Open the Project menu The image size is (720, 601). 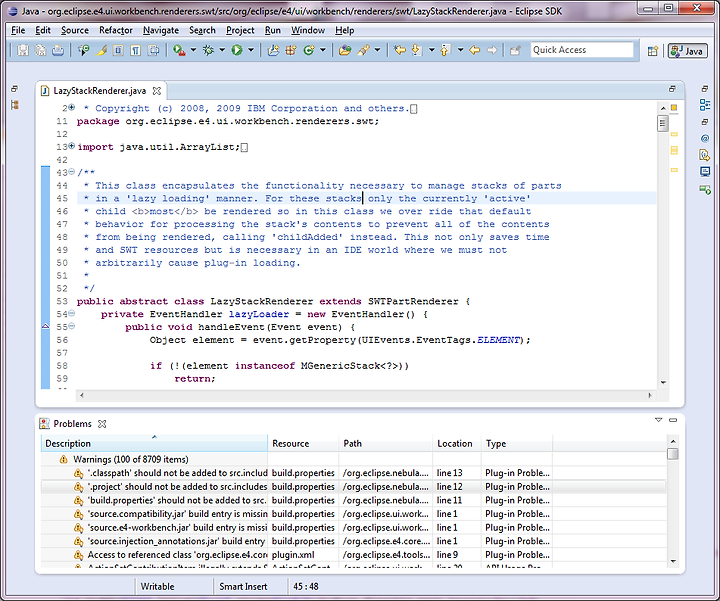tap(240, 30)
